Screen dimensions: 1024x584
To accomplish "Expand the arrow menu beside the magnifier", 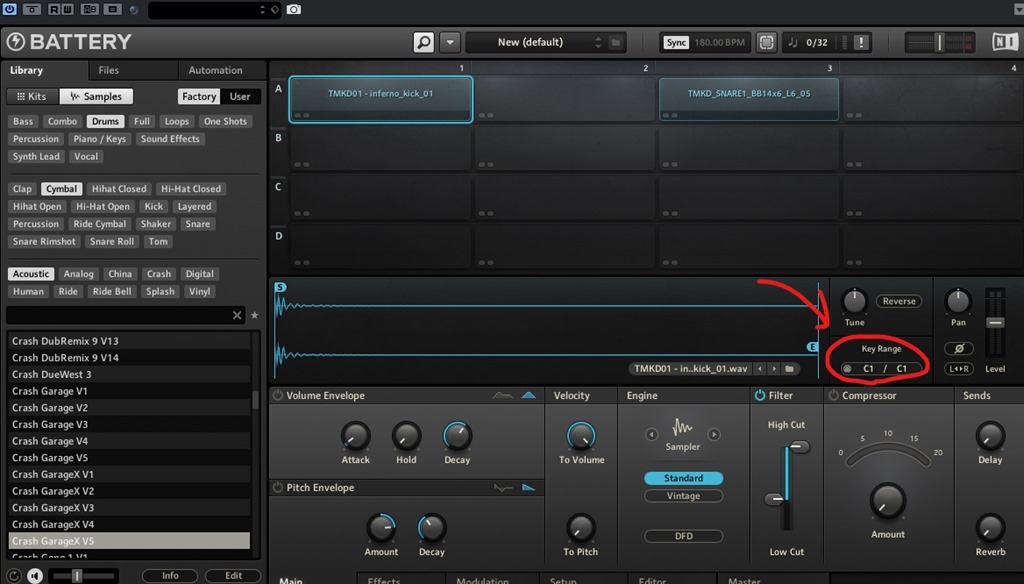I will [x=450, y=43].
